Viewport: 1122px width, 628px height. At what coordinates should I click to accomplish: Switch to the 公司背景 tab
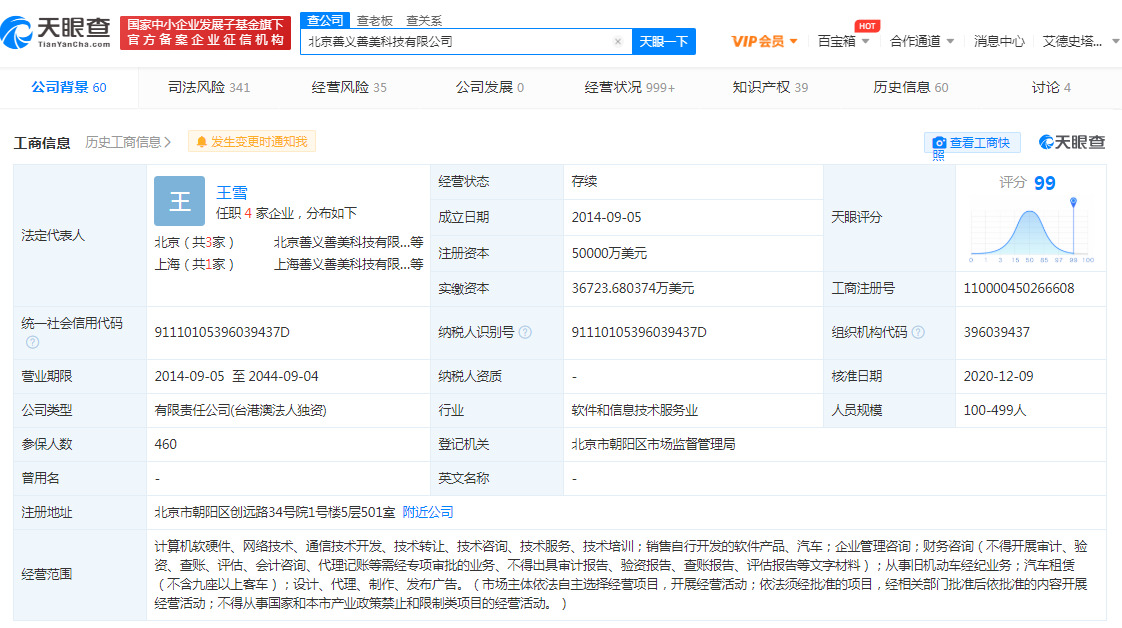point(69,87)
